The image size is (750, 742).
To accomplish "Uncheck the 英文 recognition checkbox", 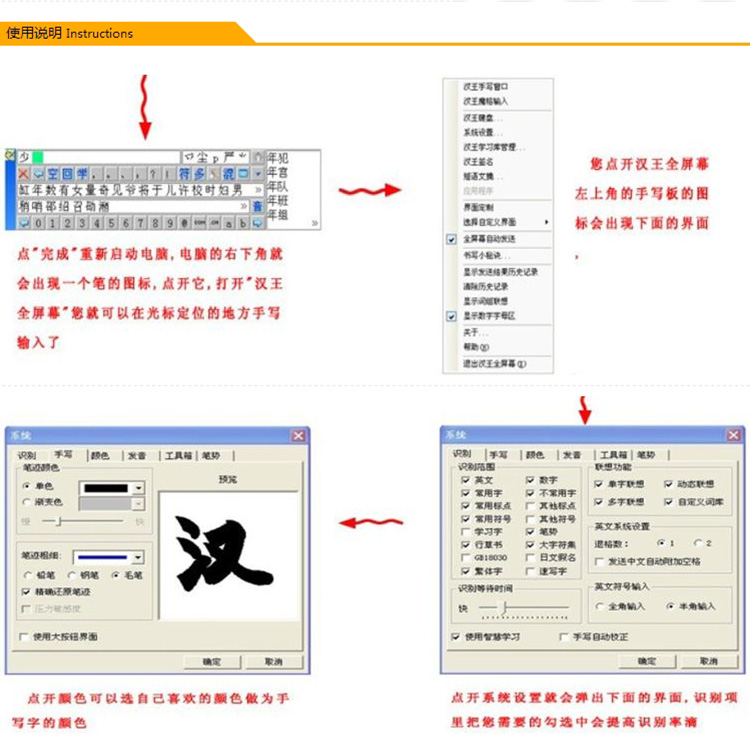I will click(x=465, y=480).
